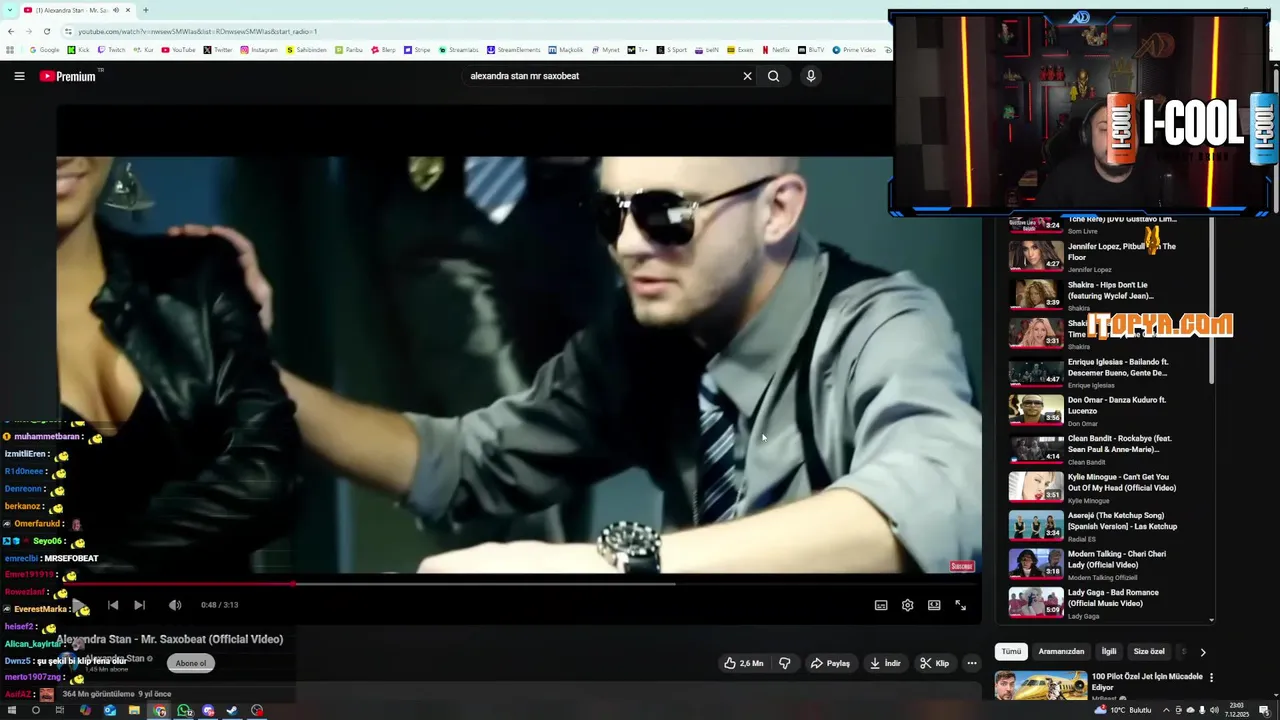Image resolution: width=1280 pixels, height=720 pixels.
Task: Skip to the next video in the player
Action: 139,605
